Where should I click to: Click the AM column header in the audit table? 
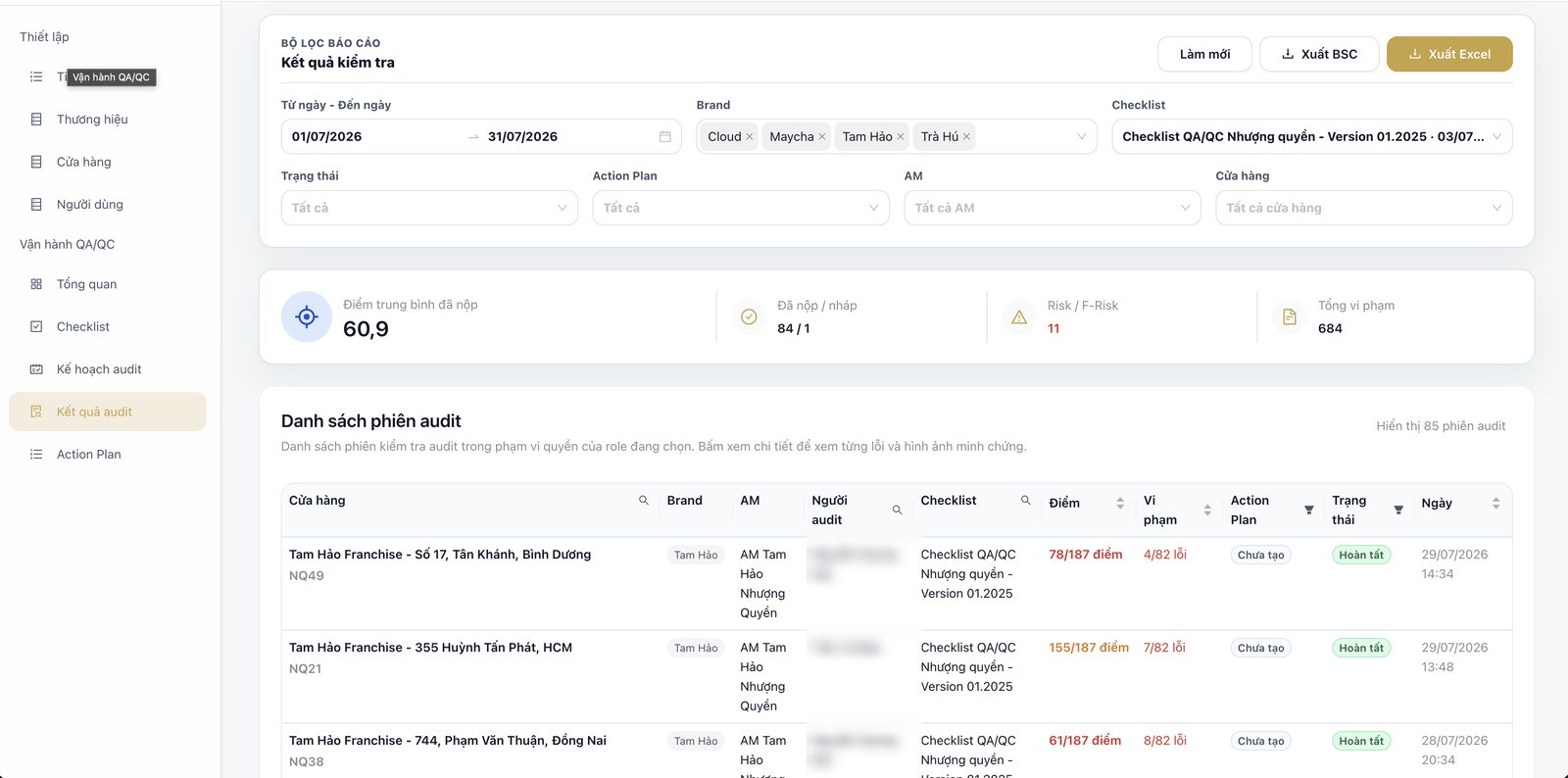click(x=750, y=501)
